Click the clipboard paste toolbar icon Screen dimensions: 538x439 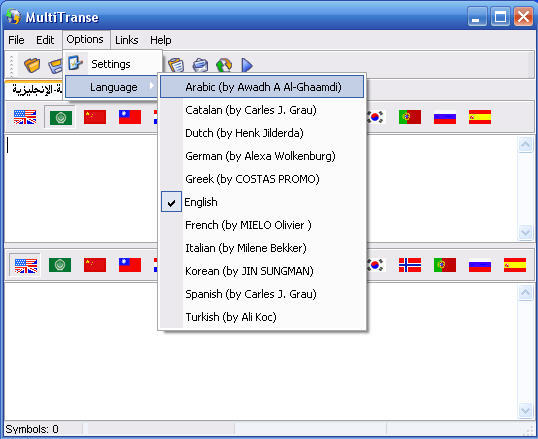pyautogui.click(x=176, y=65)
